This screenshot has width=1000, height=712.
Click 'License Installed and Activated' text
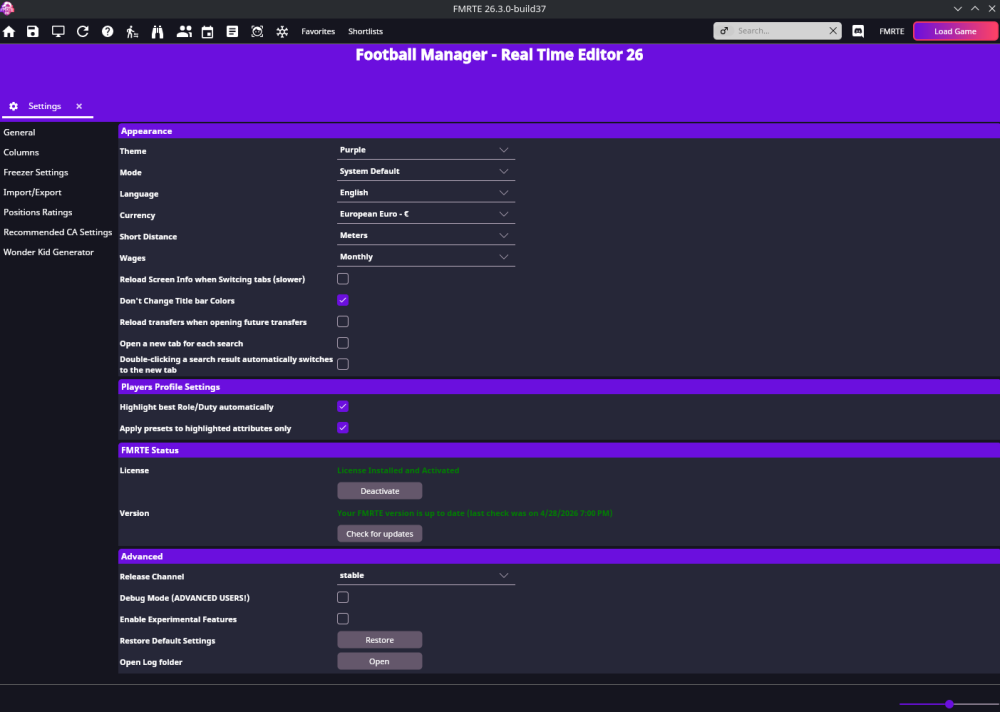pos(398,470)
